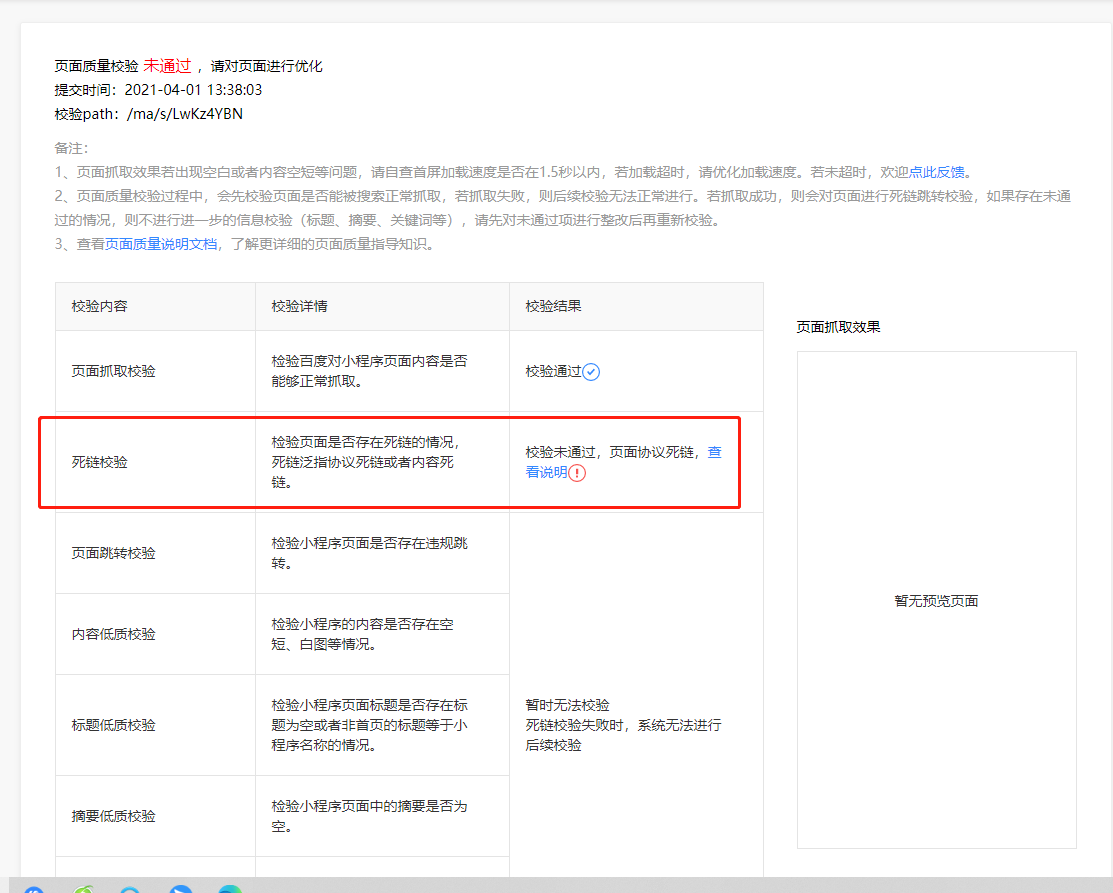Screen dimensions: 1113x893
Task: Select the 标题低质校验 row label
Action: [x=114, y=725]
